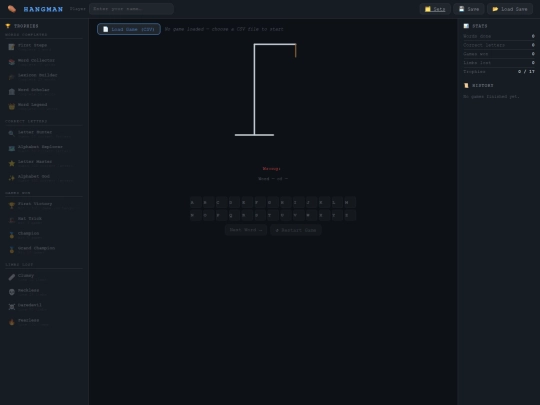This screenshot has height=405, width=540.
Task: Click the 'No games finished yet' text
Action: coord(491,96)
